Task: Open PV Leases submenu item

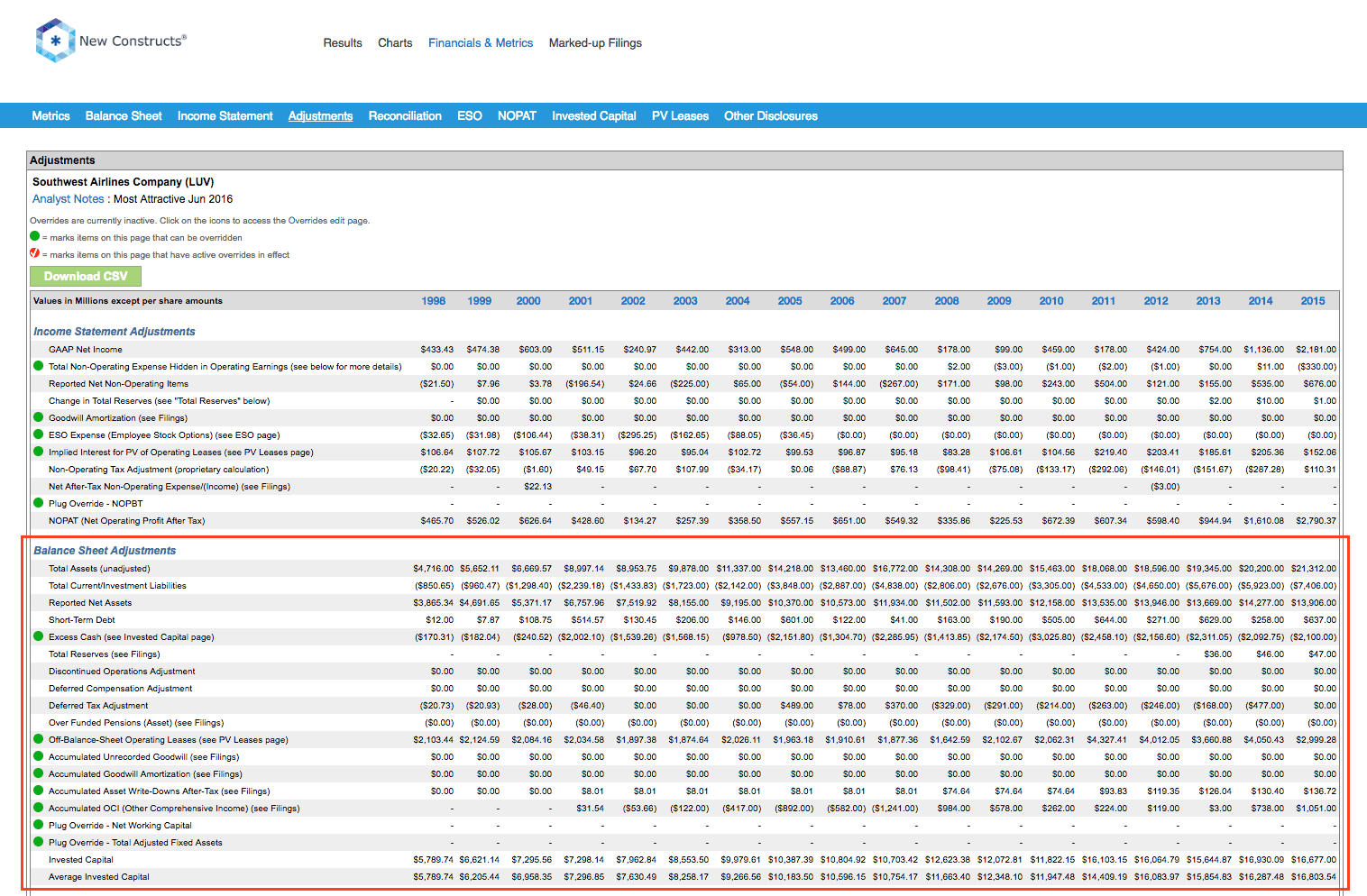Action: pos(680,115)
